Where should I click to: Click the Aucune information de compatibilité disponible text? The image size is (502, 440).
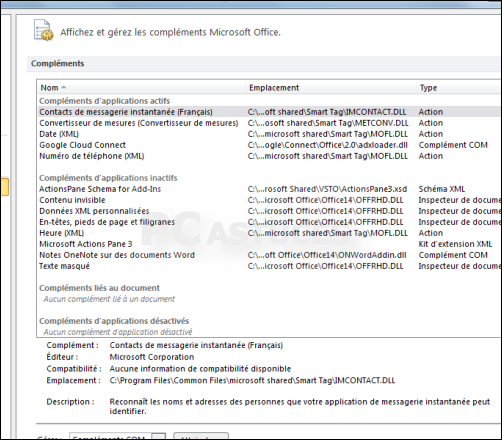pyautogui.click(x=200, y=369)
